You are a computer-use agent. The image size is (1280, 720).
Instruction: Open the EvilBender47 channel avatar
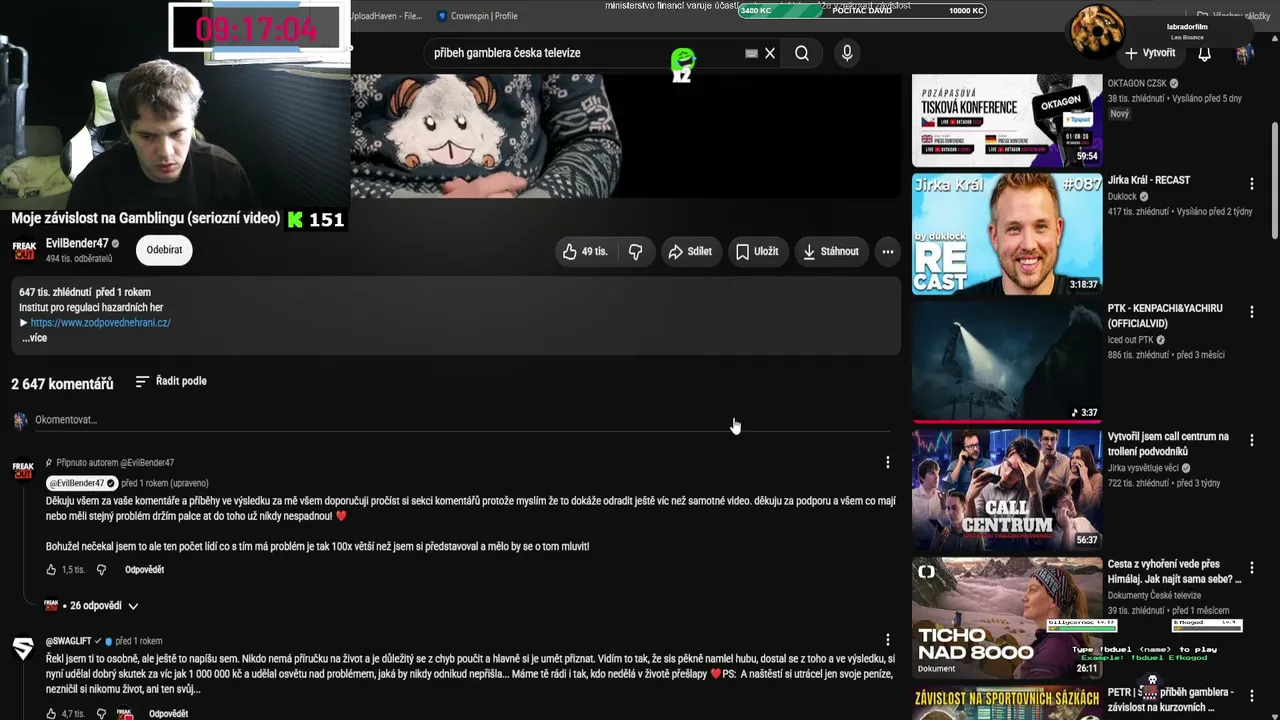(x=24, y=250)
